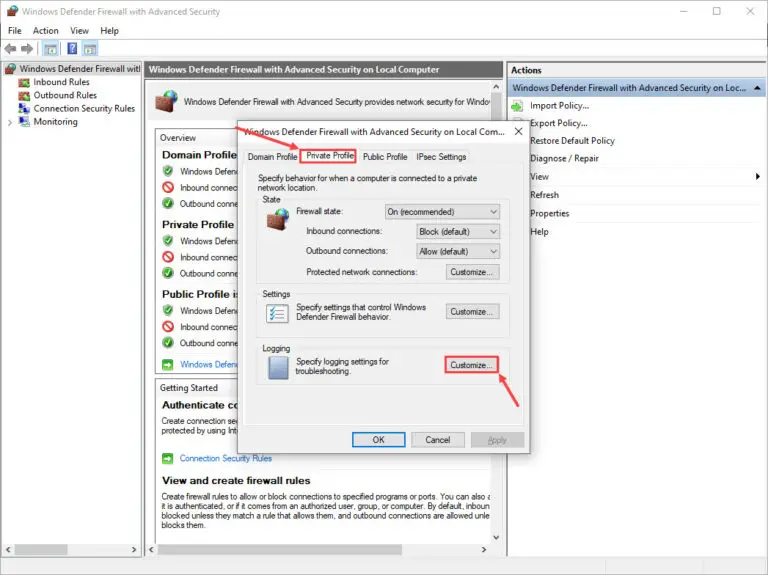Click the Forward arrow toolbar icon

tap(27, 48)
